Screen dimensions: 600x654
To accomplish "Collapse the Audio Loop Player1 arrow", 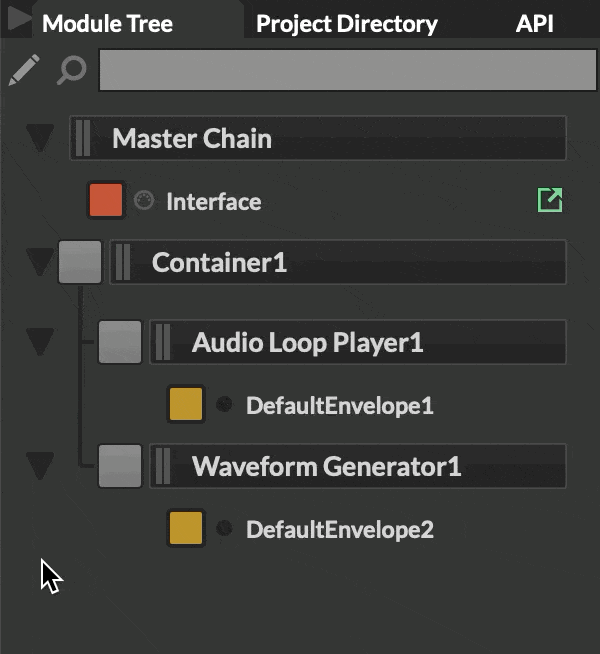I will 40,344.
